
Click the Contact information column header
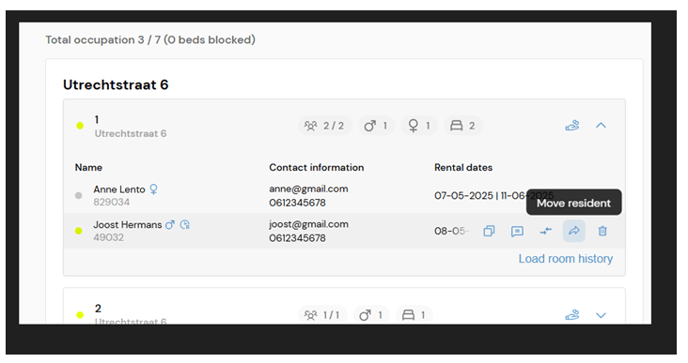(x=316, y=168)
